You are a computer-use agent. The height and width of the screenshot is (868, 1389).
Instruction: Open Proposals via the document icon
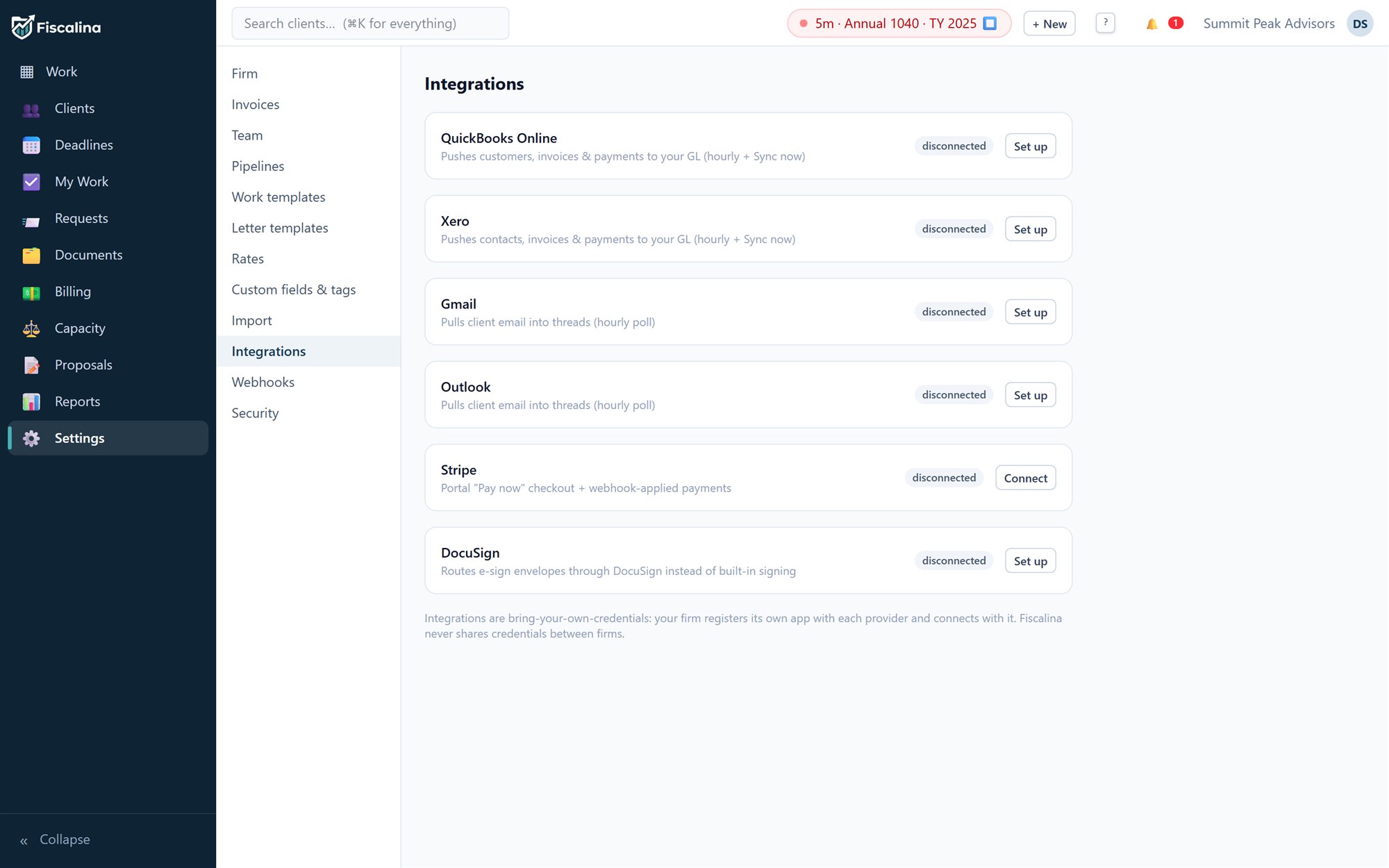point(31,365)
